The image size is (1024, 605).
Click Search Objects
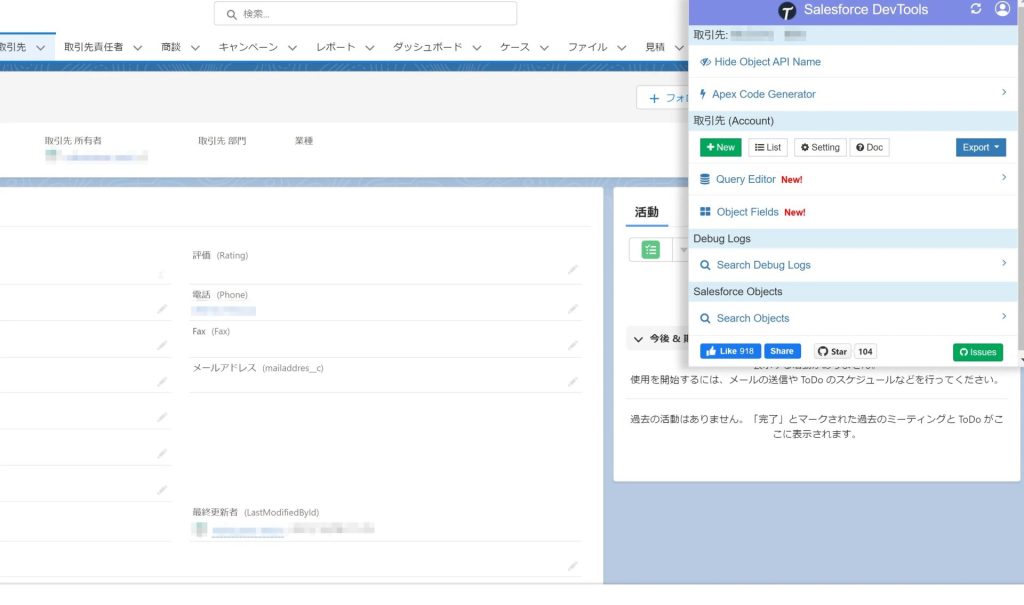pos(752,318)
